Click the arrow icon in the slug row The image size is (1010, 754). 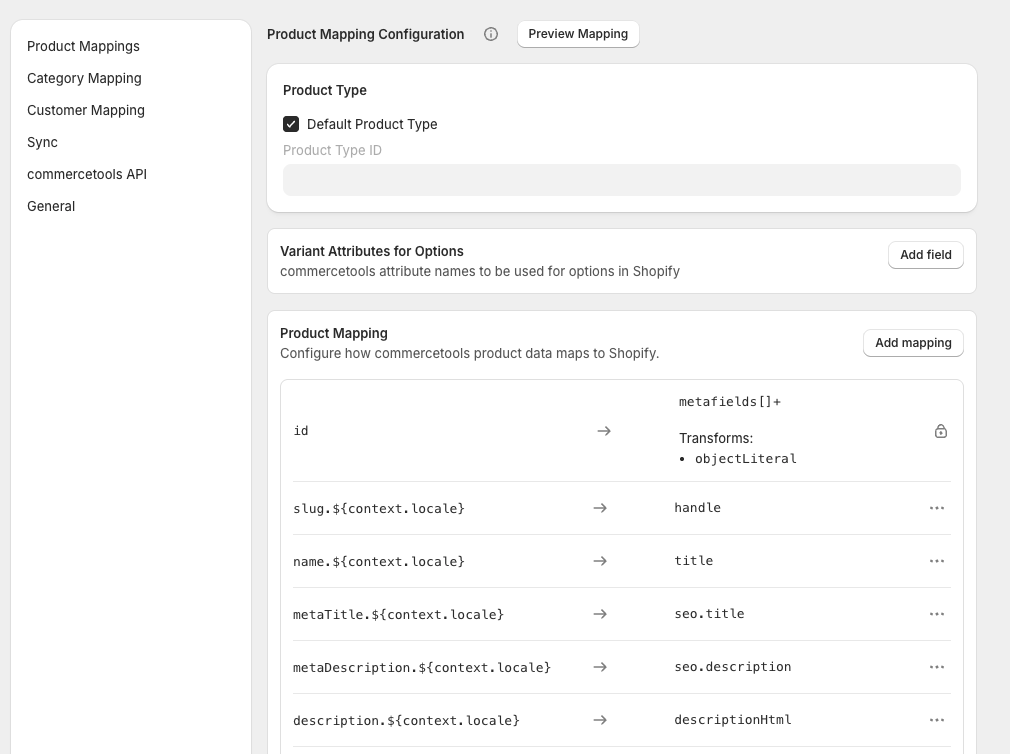pos(600,508)
